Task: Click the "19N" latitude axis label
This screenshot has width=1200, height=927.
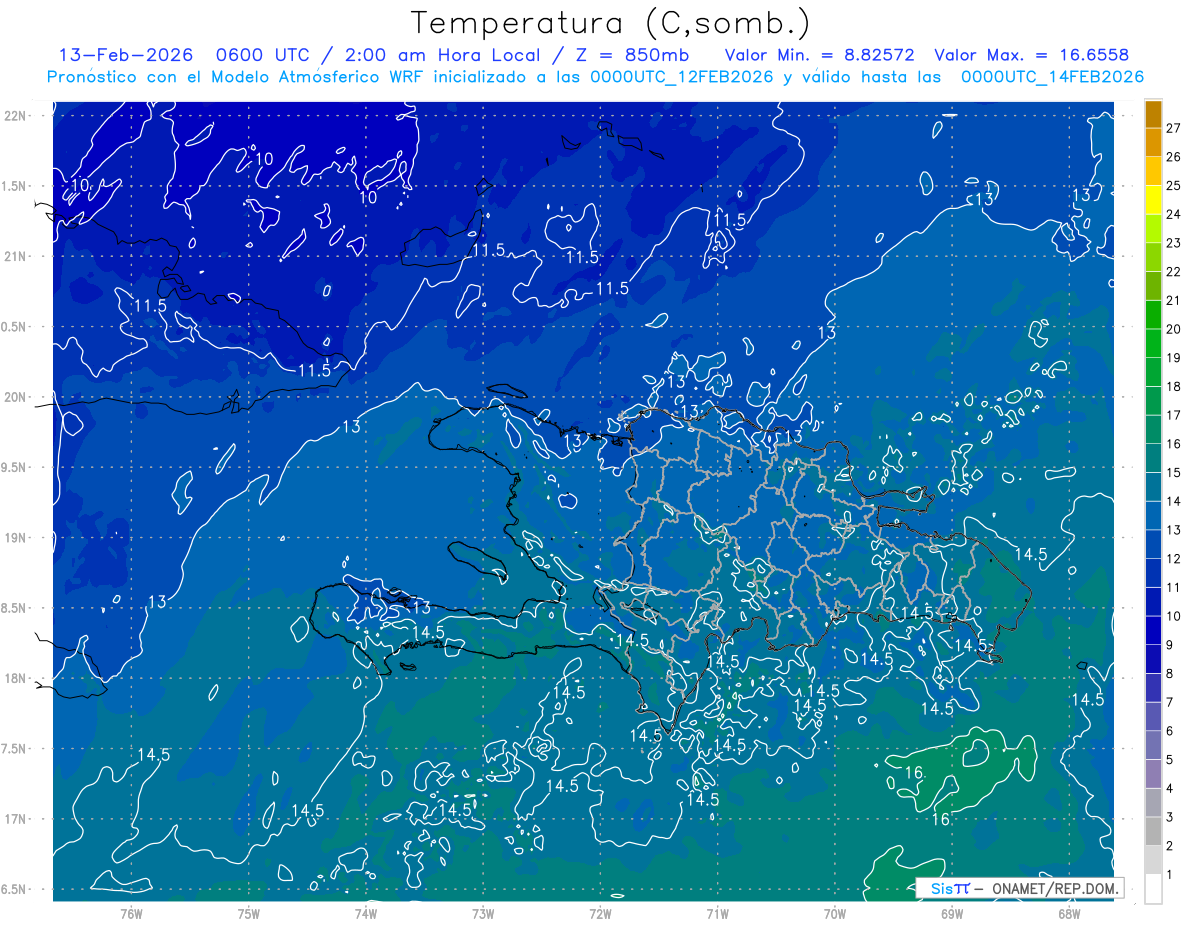Action: [x=15, y=538]
